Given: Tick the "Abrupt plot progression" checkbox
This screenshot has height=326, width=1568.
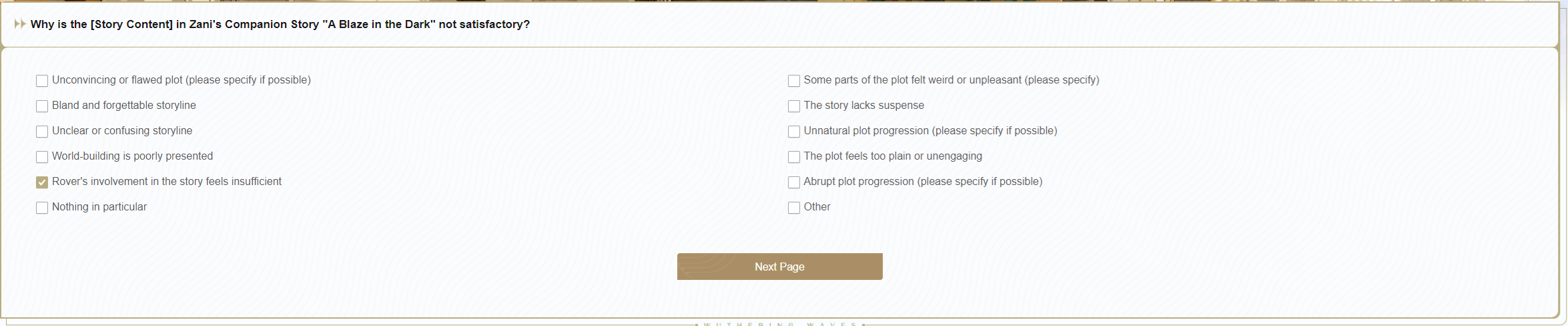Looking at the screenshot, I should (794, 182).
